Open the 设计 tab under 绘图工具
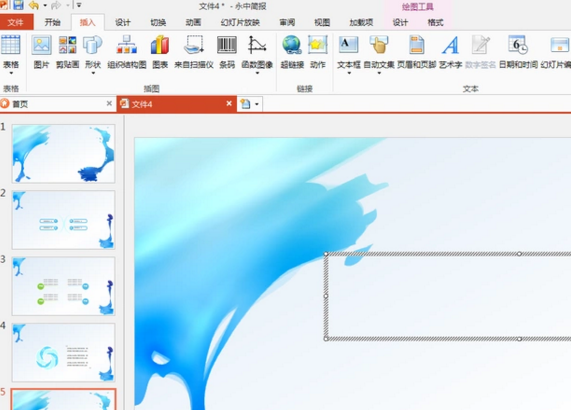 400,22
